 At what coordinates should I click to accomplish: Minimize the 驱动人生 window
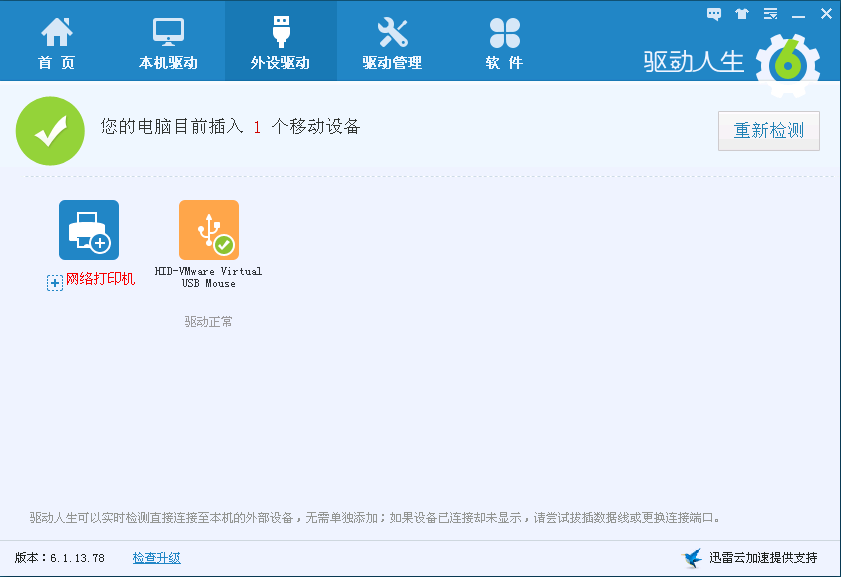click(x=798, y=16)
